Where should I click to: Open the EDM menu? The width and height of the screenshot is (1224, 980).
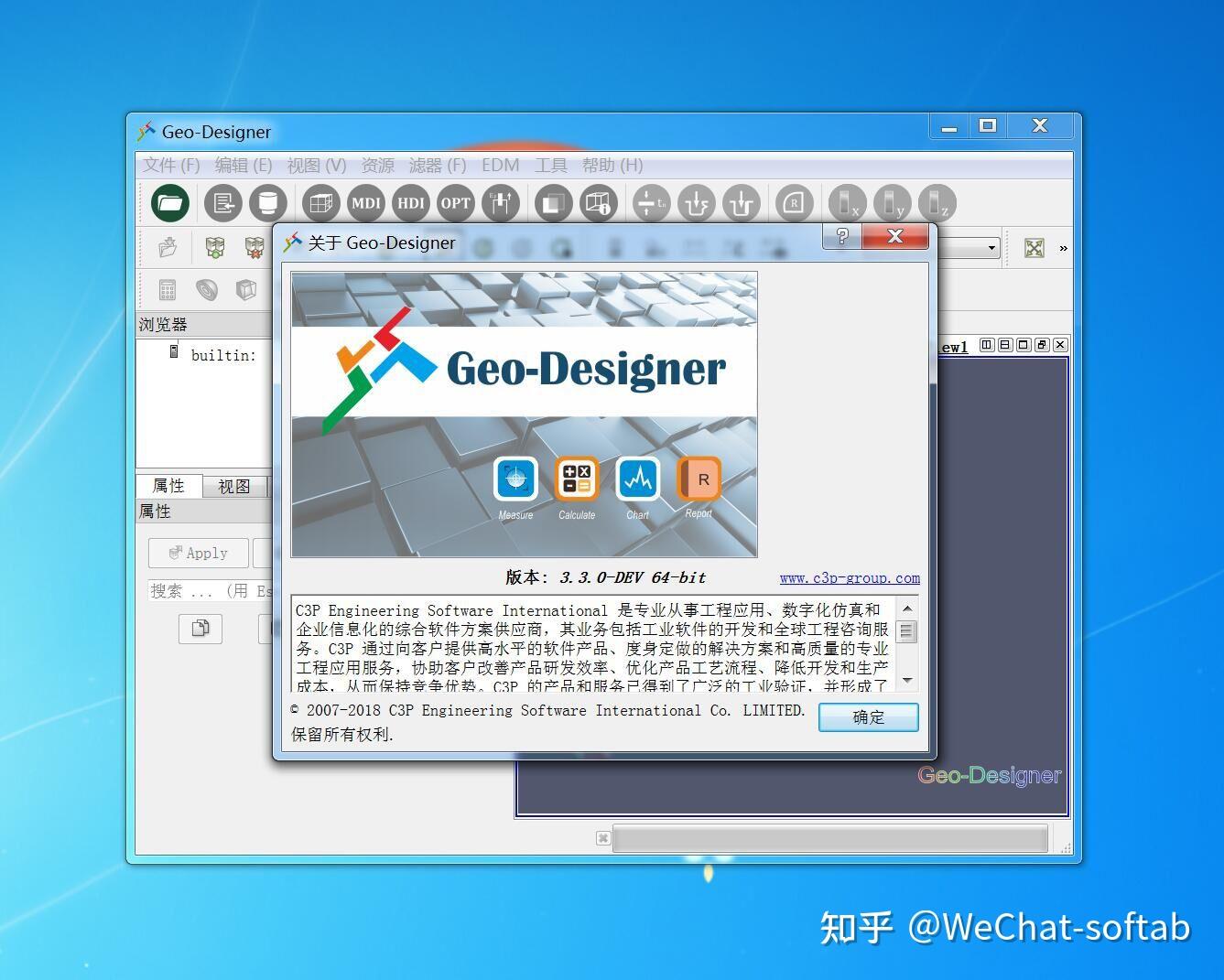(500, 166)
